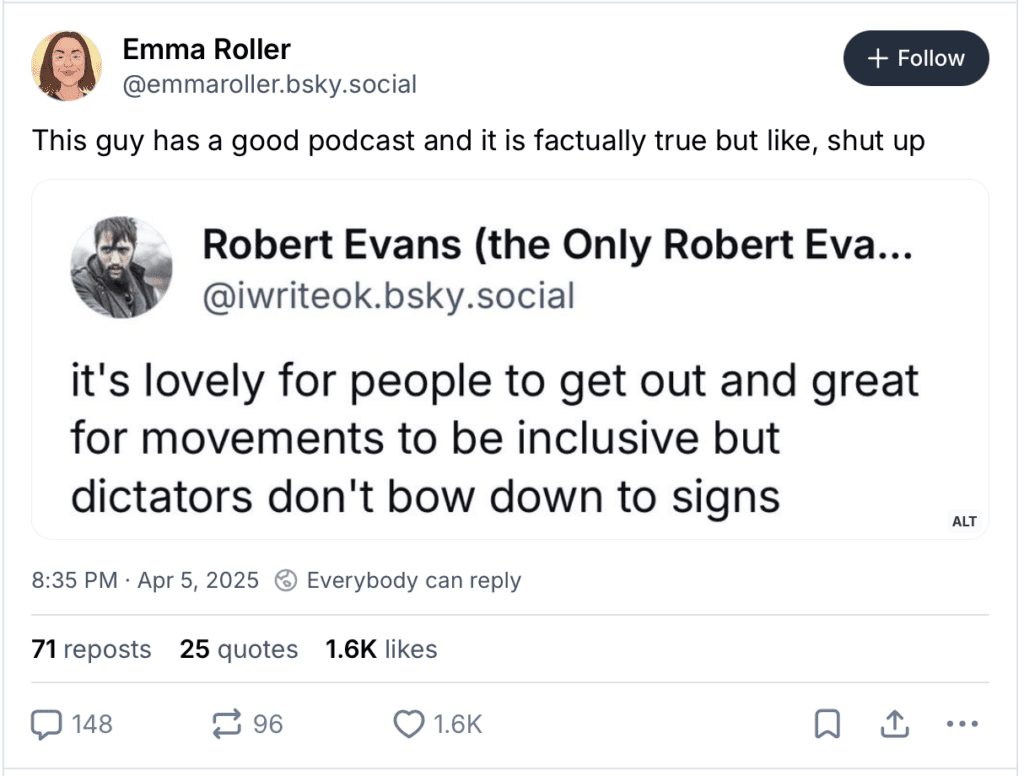View the '25 quotes' of this post
Image resolution: width=1024 pixels, height=776 pixels.
pos(238,649)
